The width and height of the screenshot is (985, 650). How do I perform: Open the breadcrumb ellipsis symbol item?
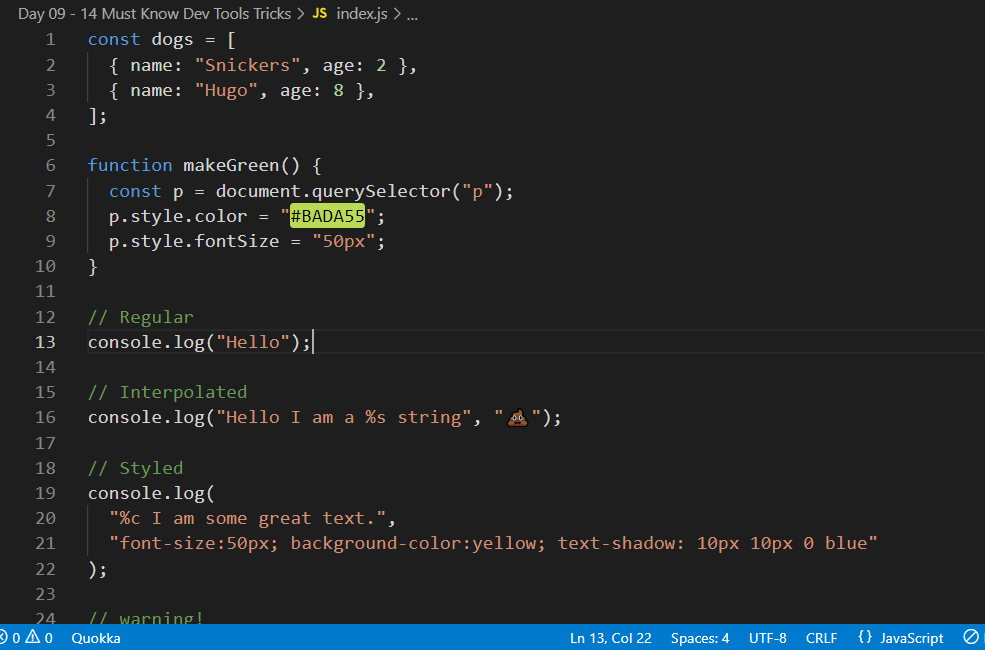tap(412, 16)
